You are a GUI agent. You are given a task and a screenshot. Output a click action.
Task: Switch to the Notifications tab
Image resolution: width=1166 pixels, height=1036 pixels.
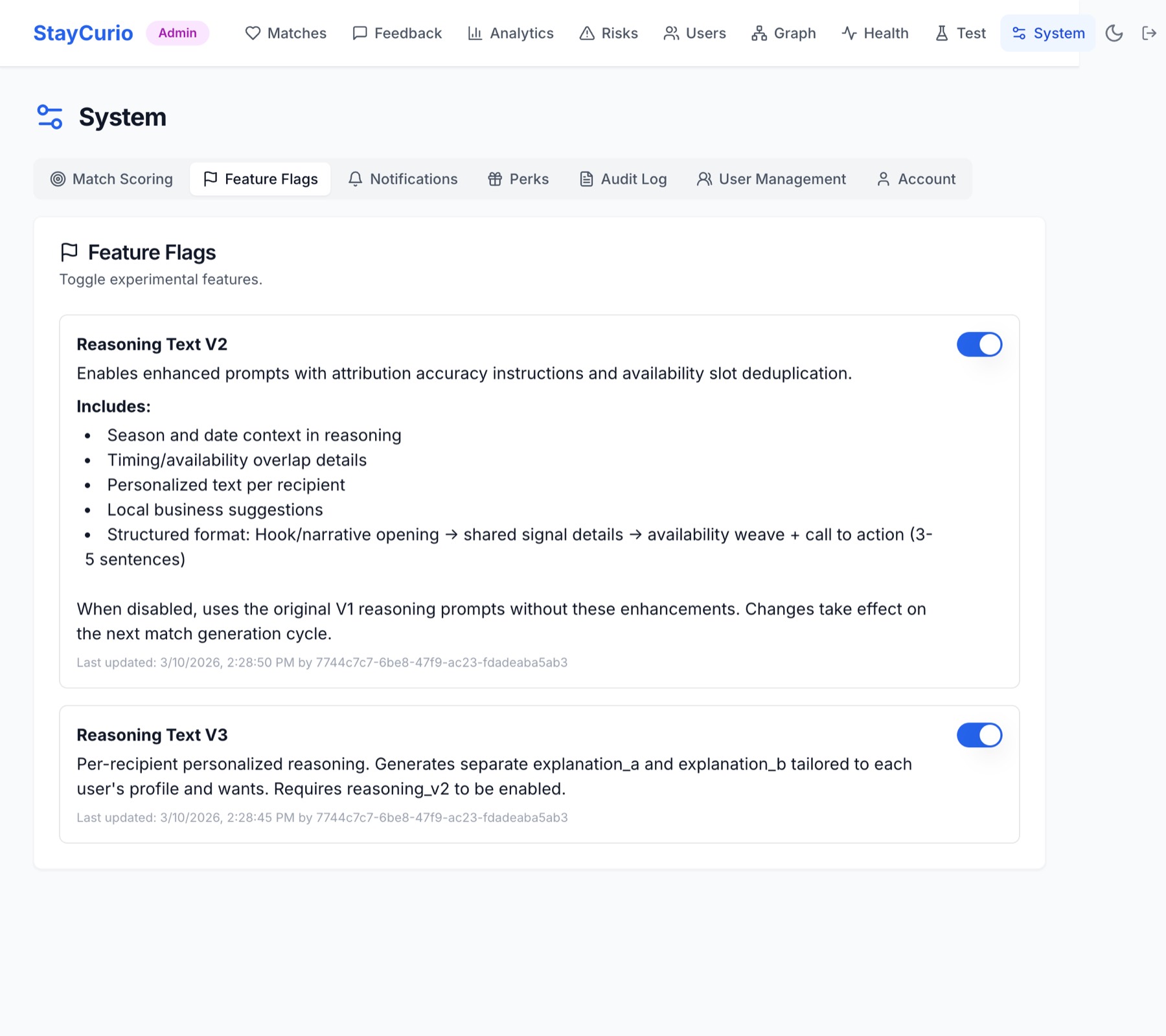tap(403, 179)
